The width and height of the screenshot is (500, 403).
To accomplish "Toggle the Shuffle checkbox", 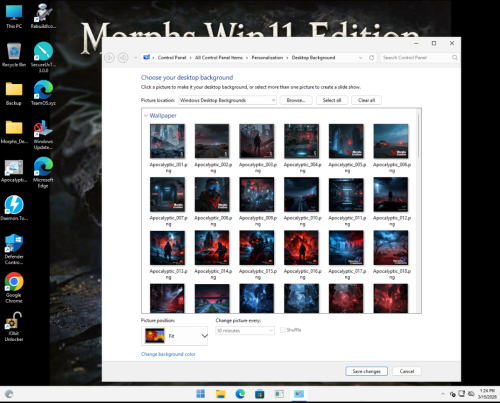I will 283,330.
